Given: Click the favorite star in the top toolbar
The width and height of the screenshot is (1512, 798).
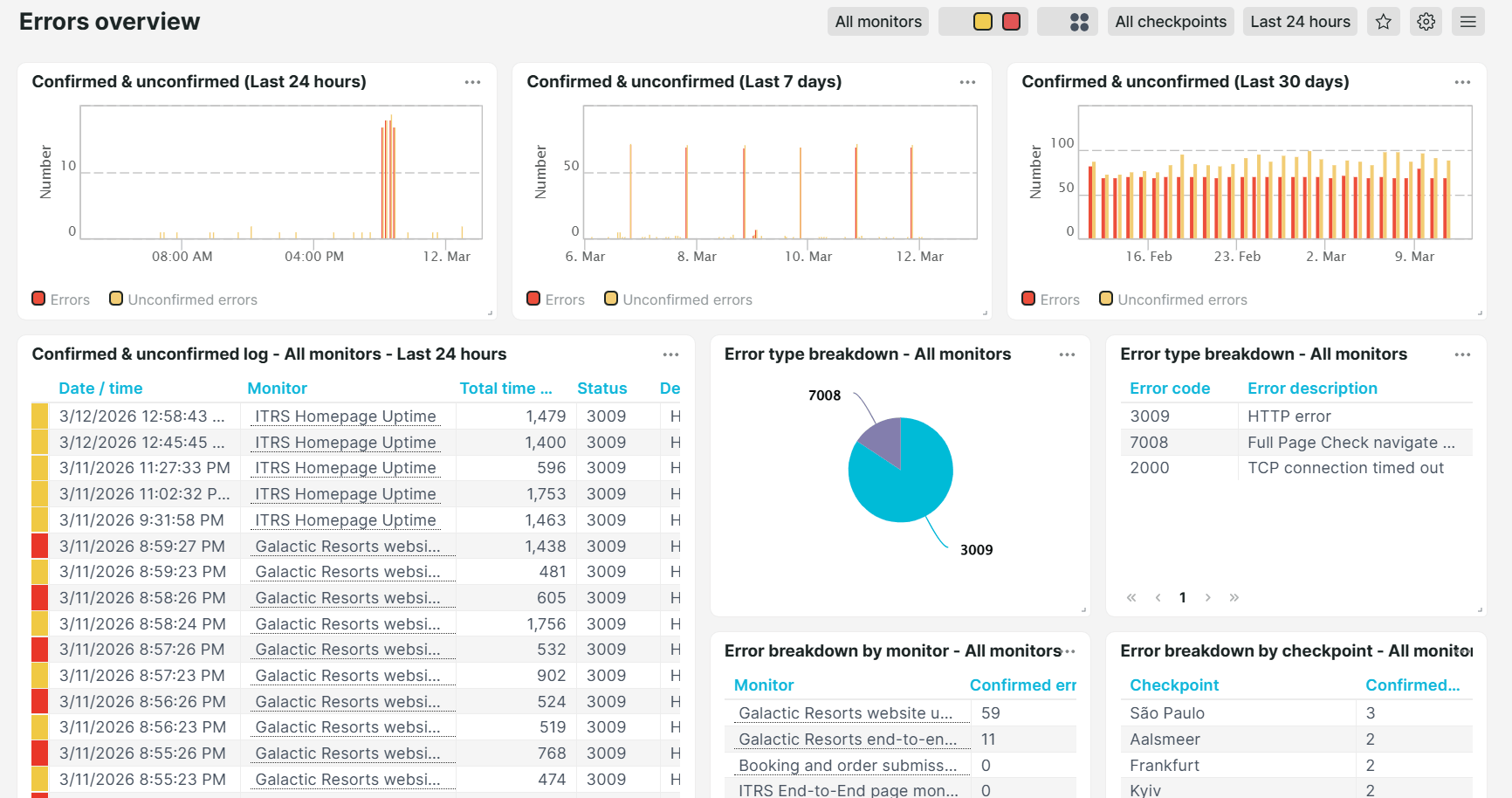Looking at the screenshot, I should tap(1383, 21).
